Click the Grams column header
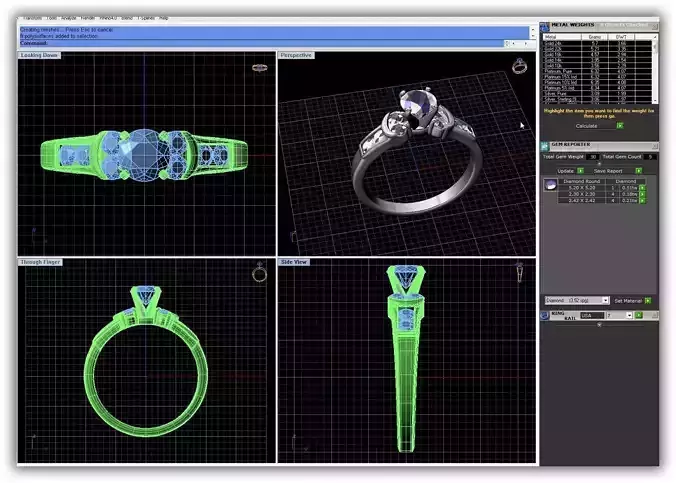 (595, 37)
